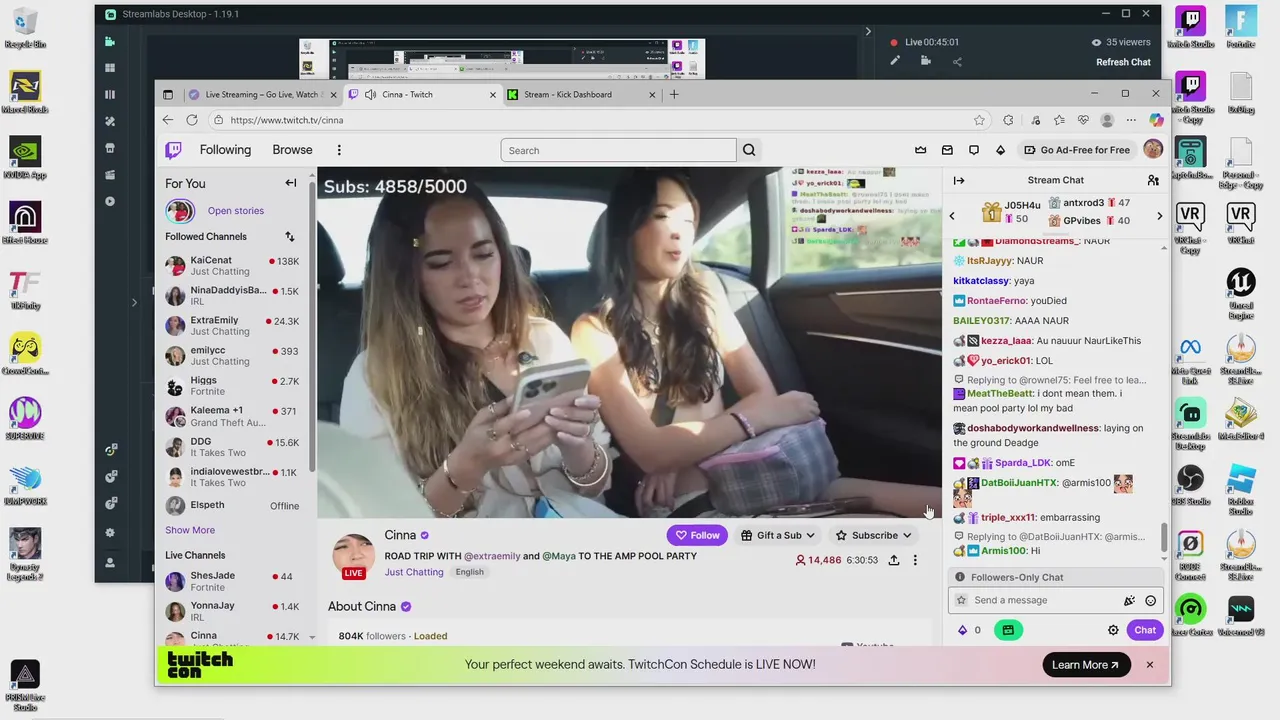
Task: Open the Browse menu item
Action: (292, 150)
